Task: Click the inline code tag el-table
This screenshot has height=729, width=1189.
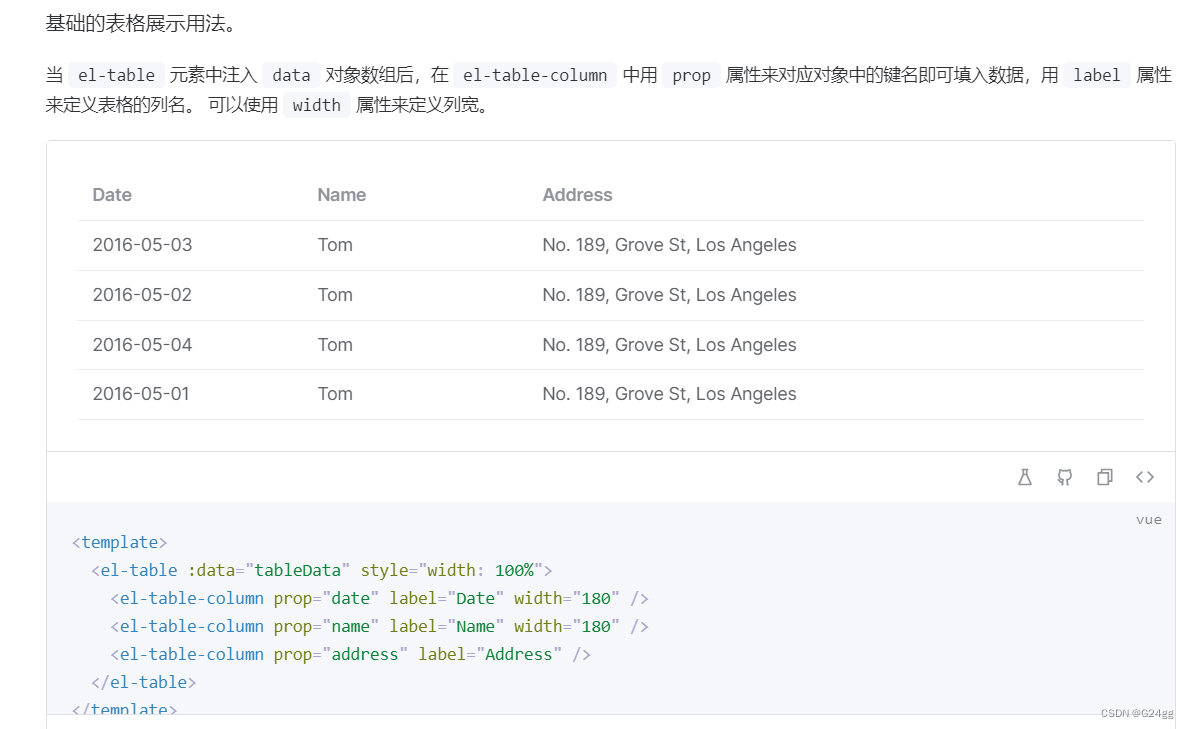Action: tap(116, 75)
